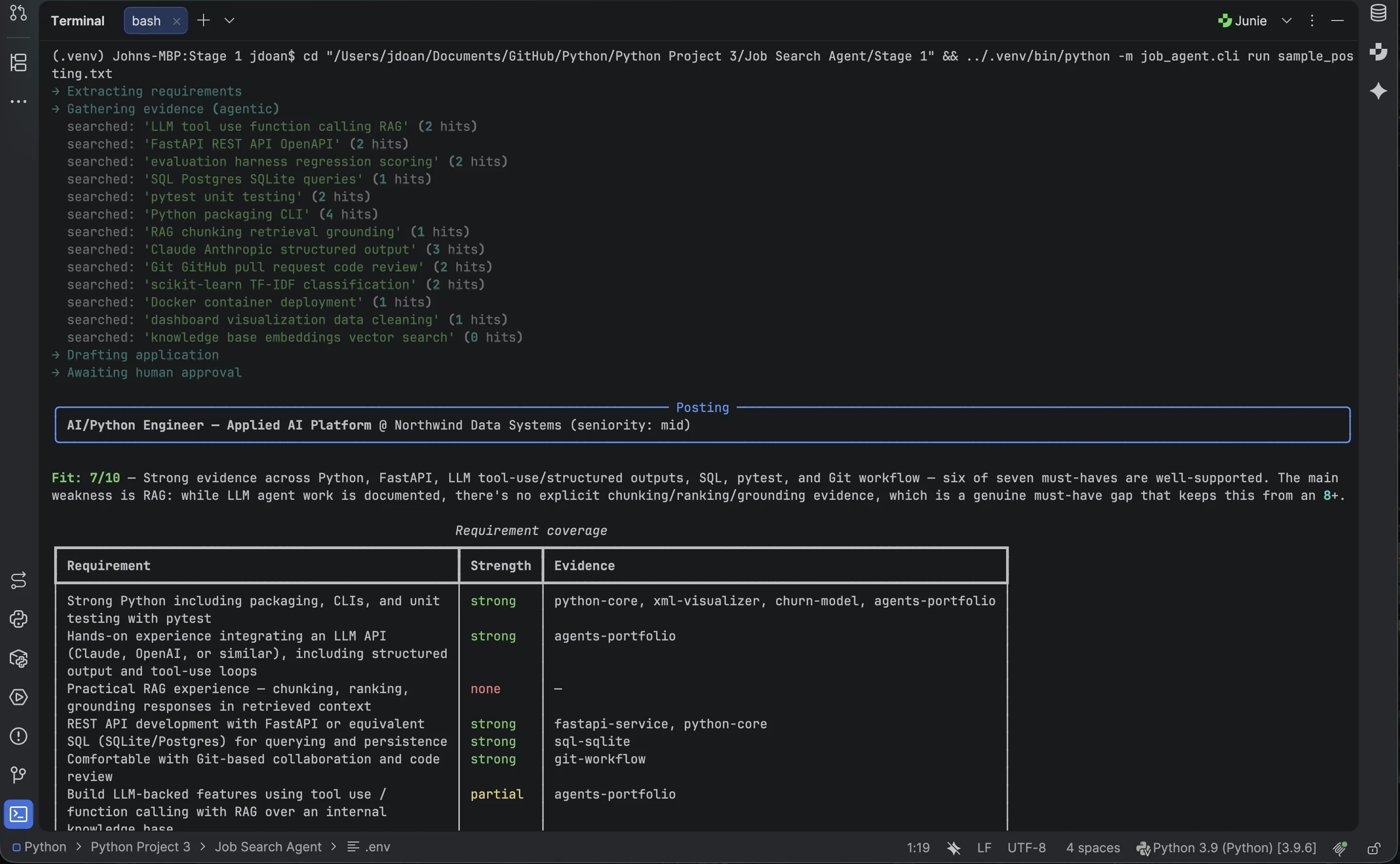Click the .env file breadcrumb
This screenshot has height=864, width=1400.
pyautogui.click(x=369, y=847)
